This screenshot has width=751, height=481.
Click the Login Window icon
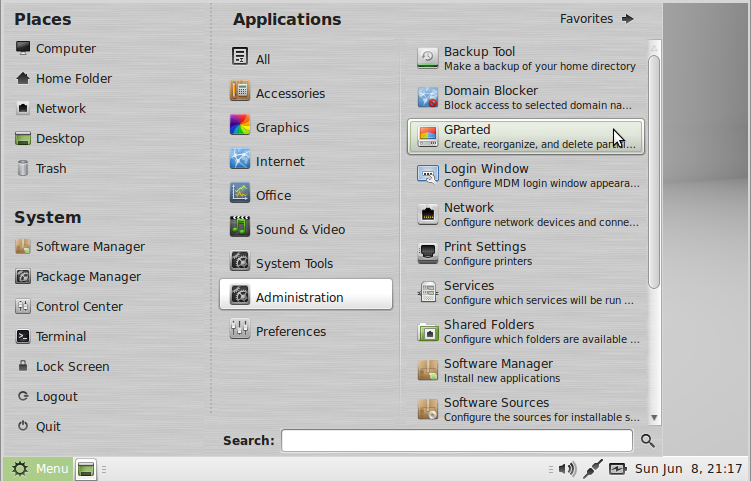pos(427,175)
